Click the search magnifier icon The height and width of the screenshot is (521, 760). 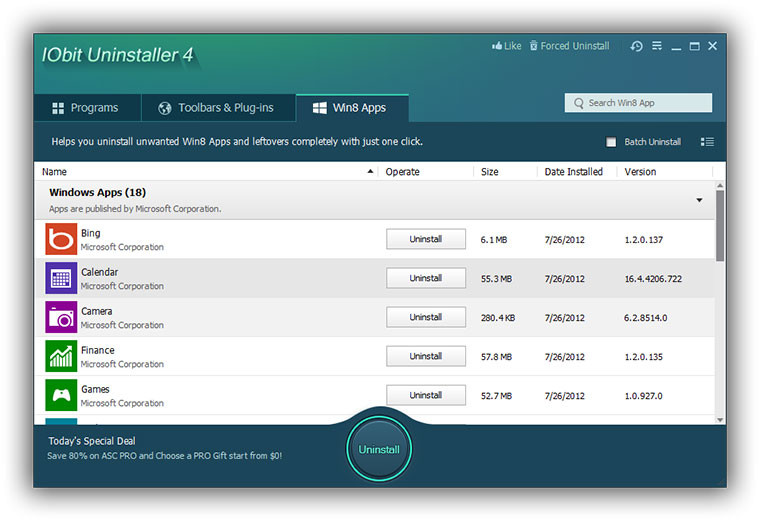click(578, 103)
